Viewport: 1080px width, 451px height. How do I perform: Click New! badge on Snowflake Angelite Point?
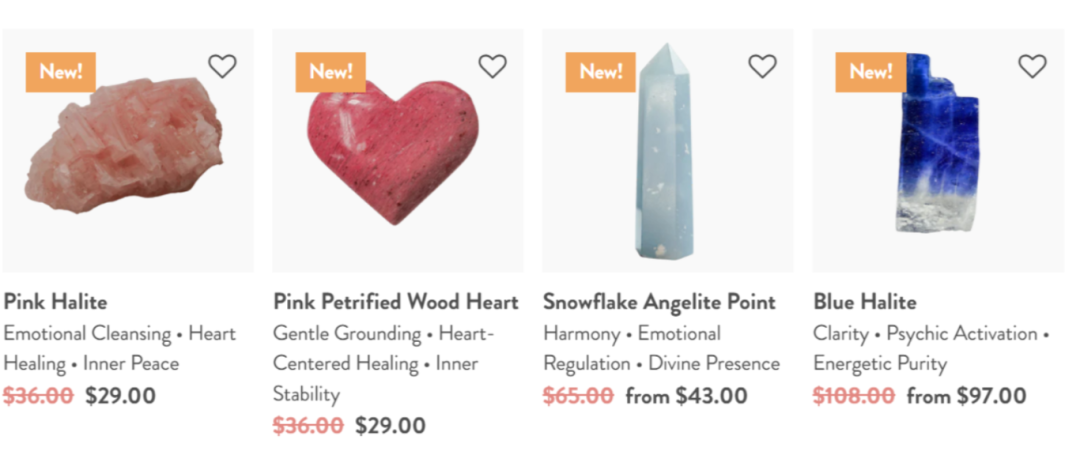tap(601, 72)
